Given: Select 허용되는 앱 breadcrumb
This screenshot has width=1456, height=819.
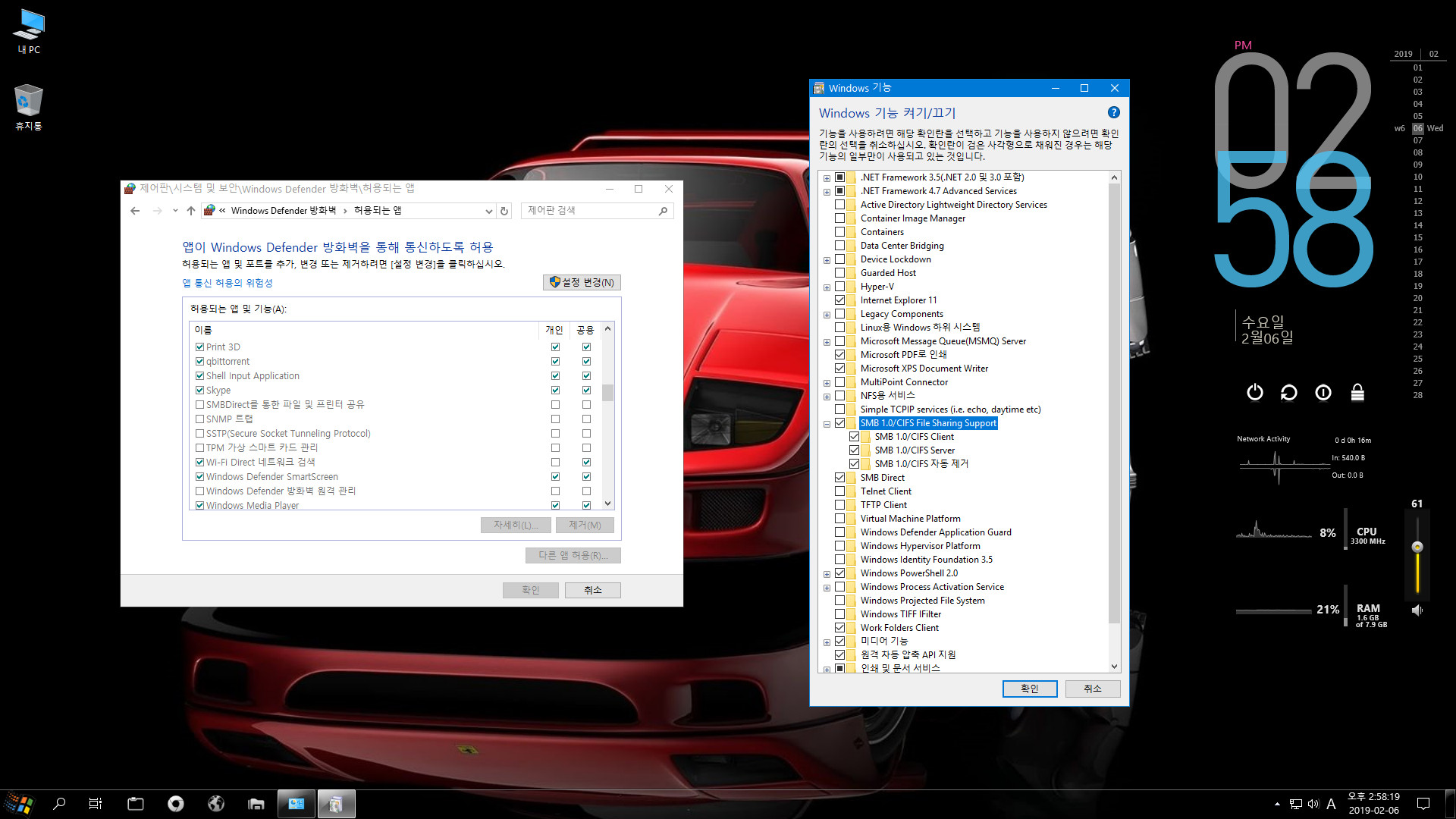Looking at the screenshot, I should [x=378, y=211].
